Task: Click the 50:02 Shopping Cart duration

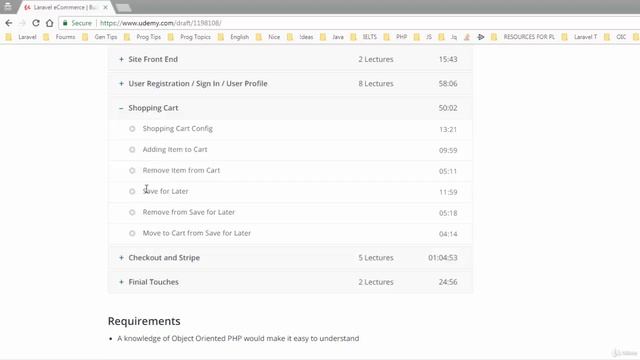Action: click(448, 108)
